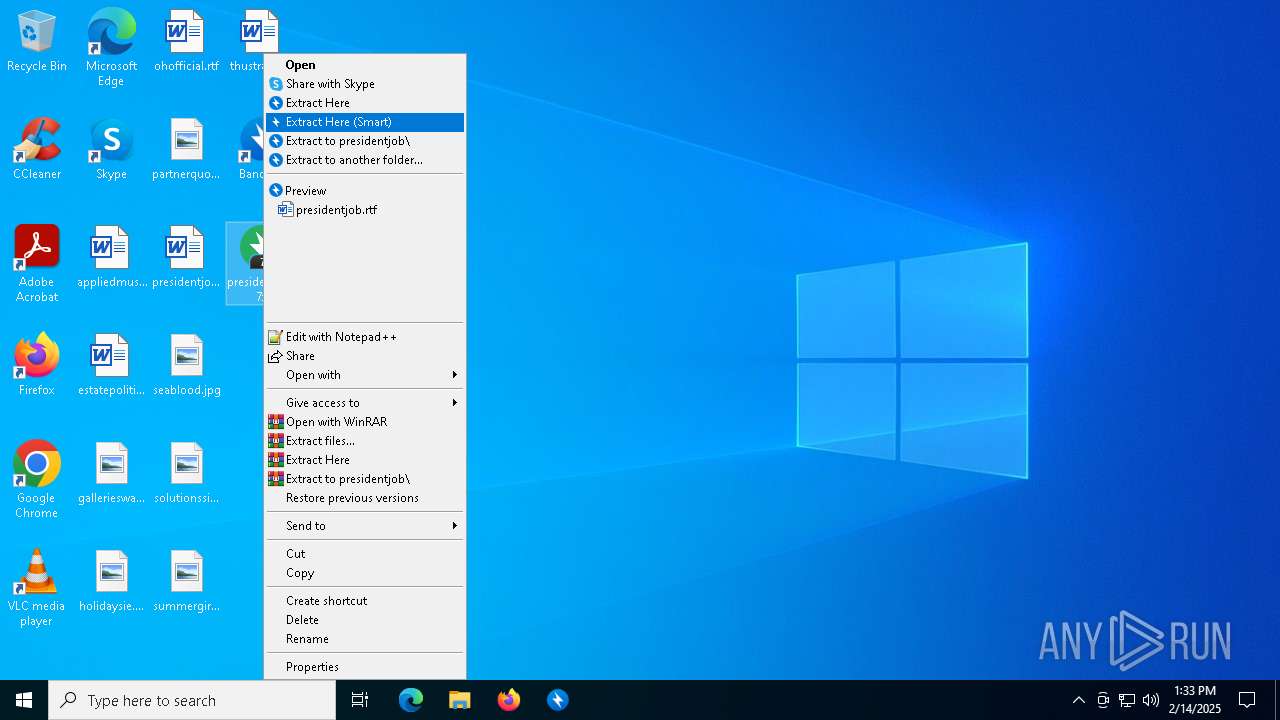Choose Open with WinRAR
Viewport: 1280px width, 720px height.
(365, 422)
